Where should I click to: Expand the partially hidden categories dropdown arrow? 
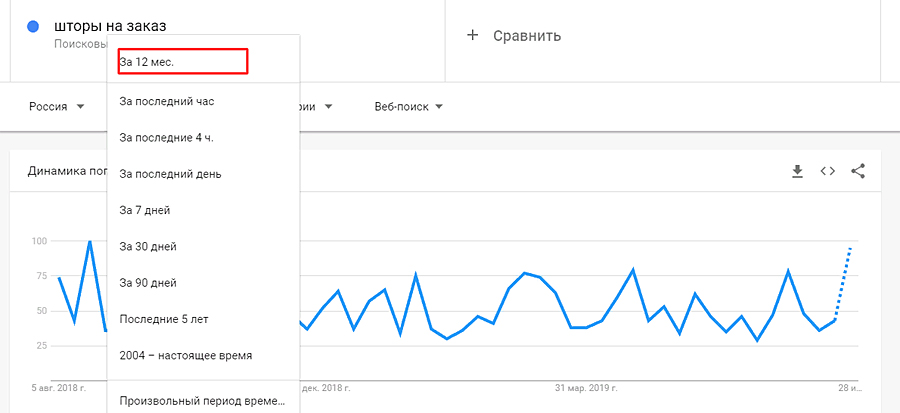(328, 107)
